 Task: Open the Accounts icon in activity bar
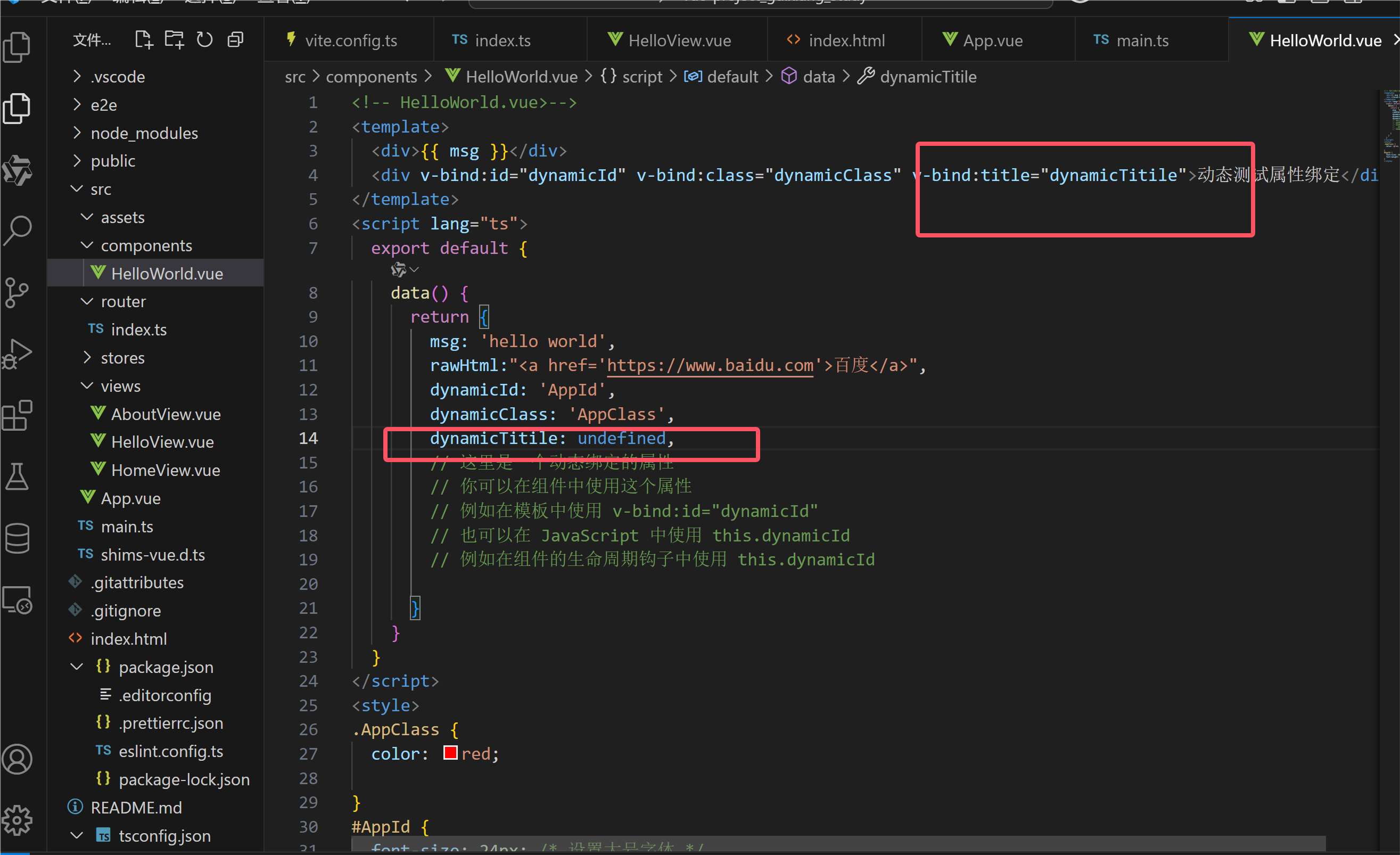(x=17, y=759)
